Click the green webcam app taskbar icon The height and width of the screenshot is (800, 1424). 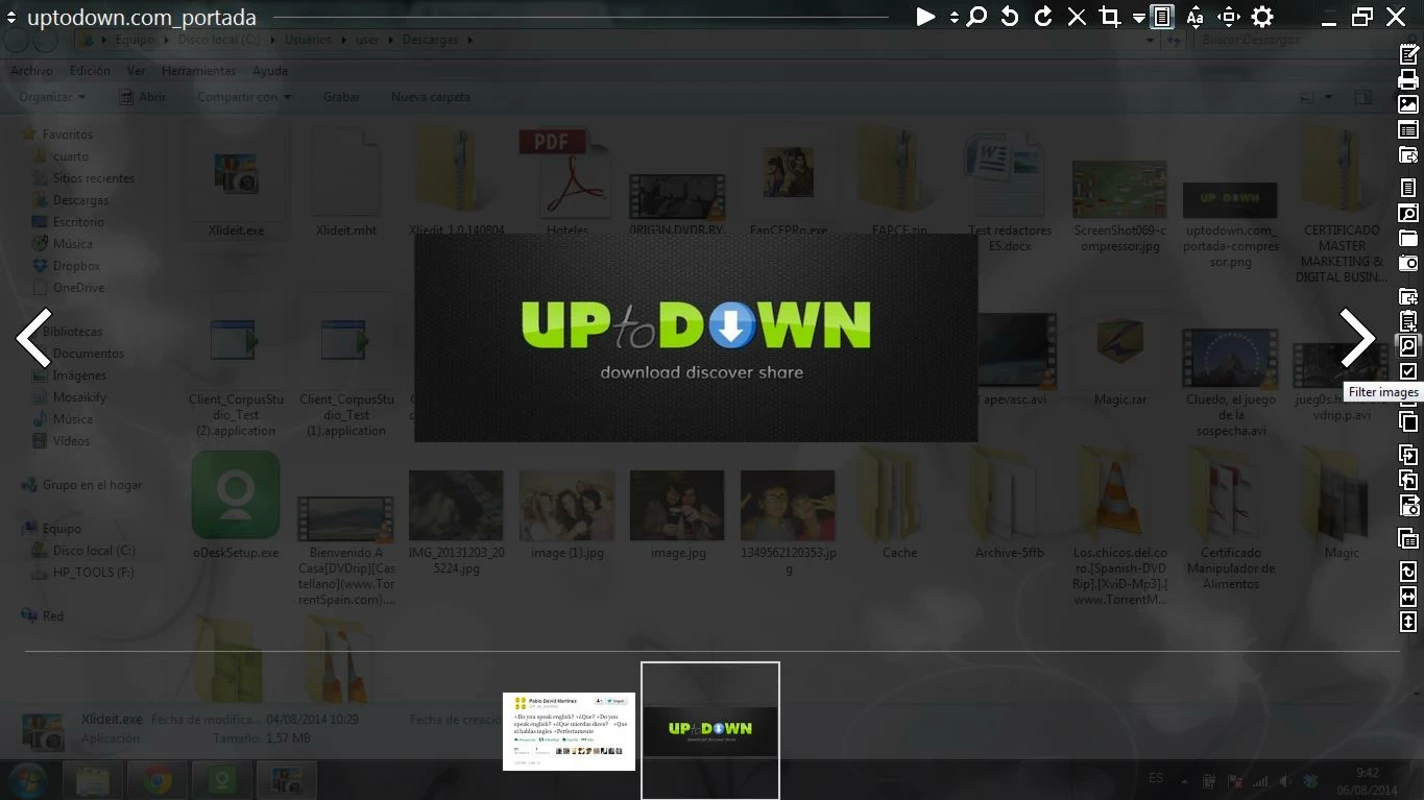click(221, 780)
